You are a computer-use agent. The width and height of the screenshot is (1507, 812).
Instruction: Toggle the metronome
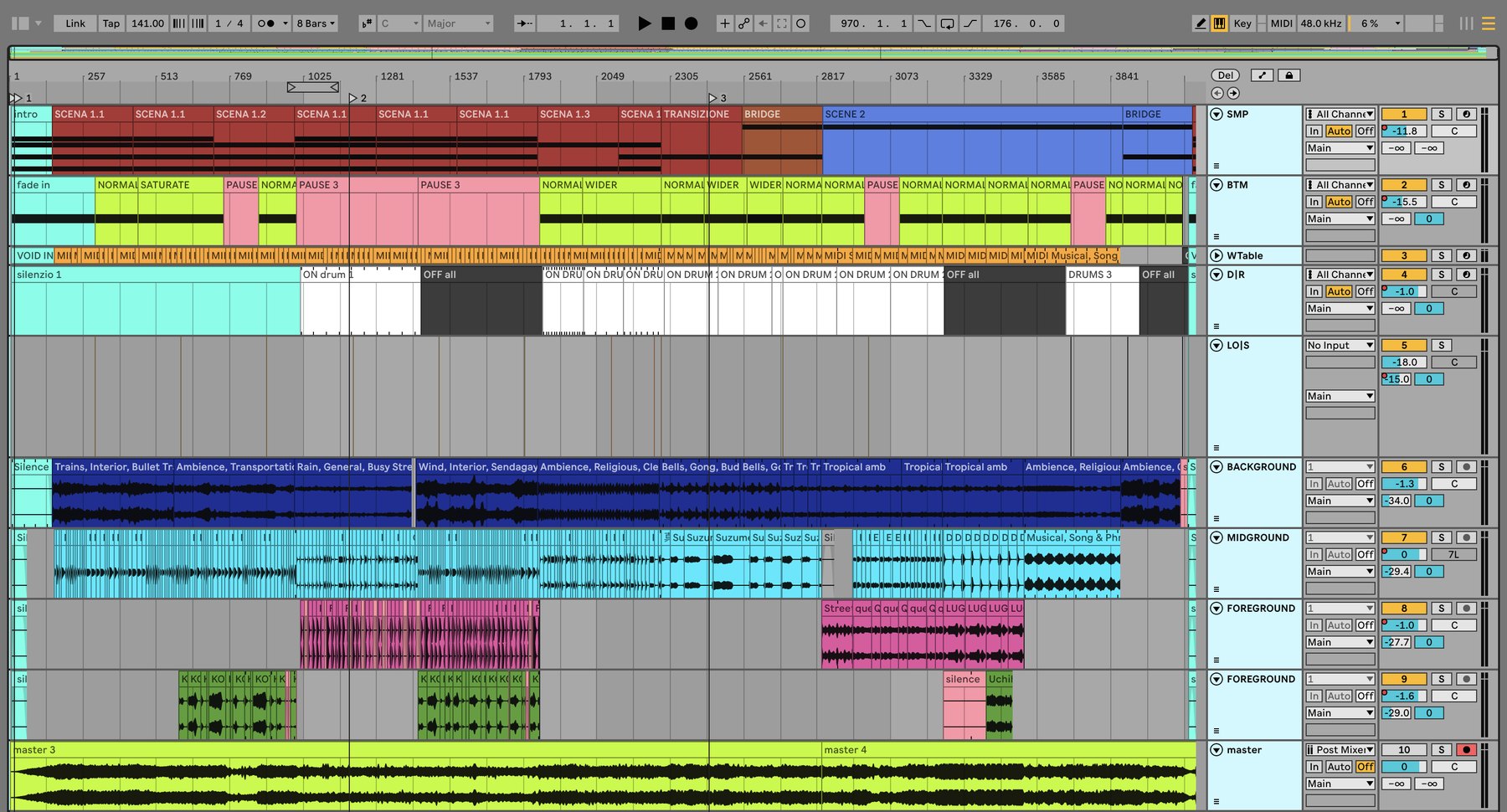pos(265,23)
